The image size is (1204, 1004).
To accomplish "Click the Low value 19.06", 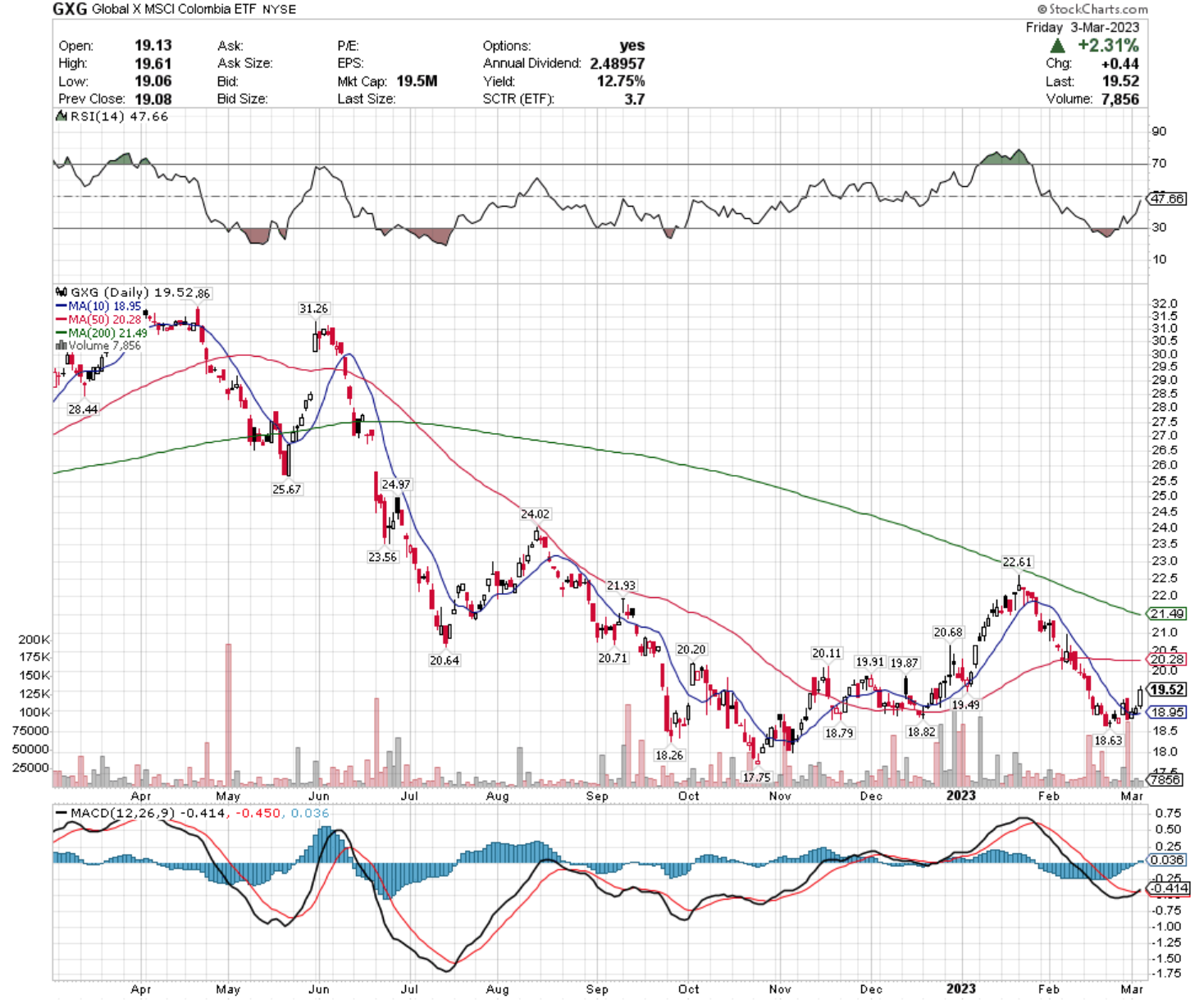I will pos(153,81).
